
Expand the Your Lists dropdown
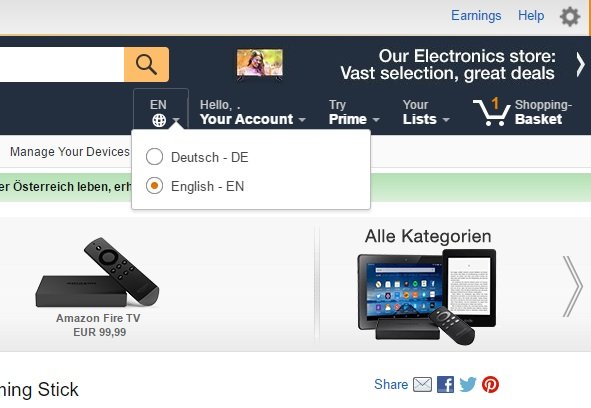(x=426, y=112)
